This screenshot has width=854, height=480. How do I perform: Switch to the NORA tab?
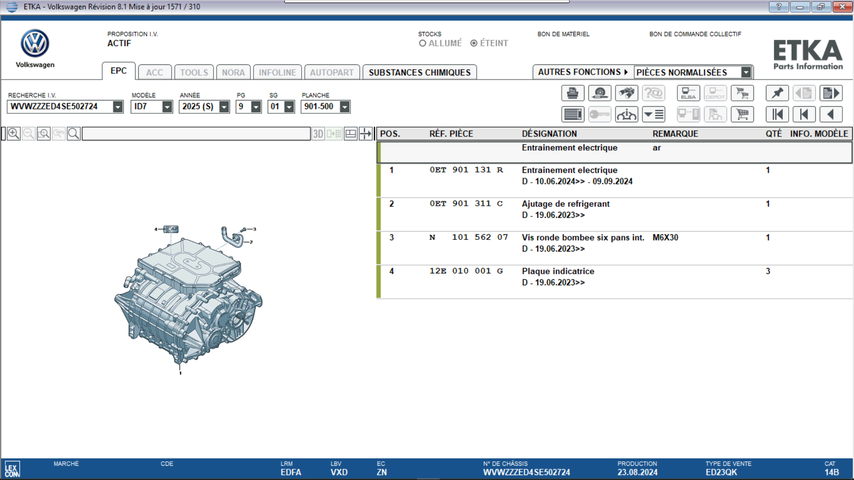[233, 72]
